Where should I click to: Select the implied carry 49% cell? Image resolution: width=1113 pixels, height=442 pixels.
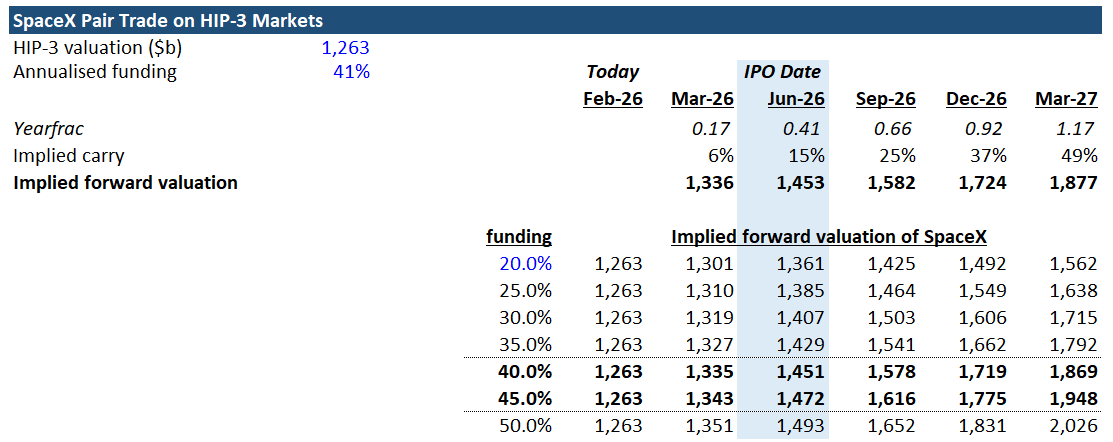coord(1080,155)
